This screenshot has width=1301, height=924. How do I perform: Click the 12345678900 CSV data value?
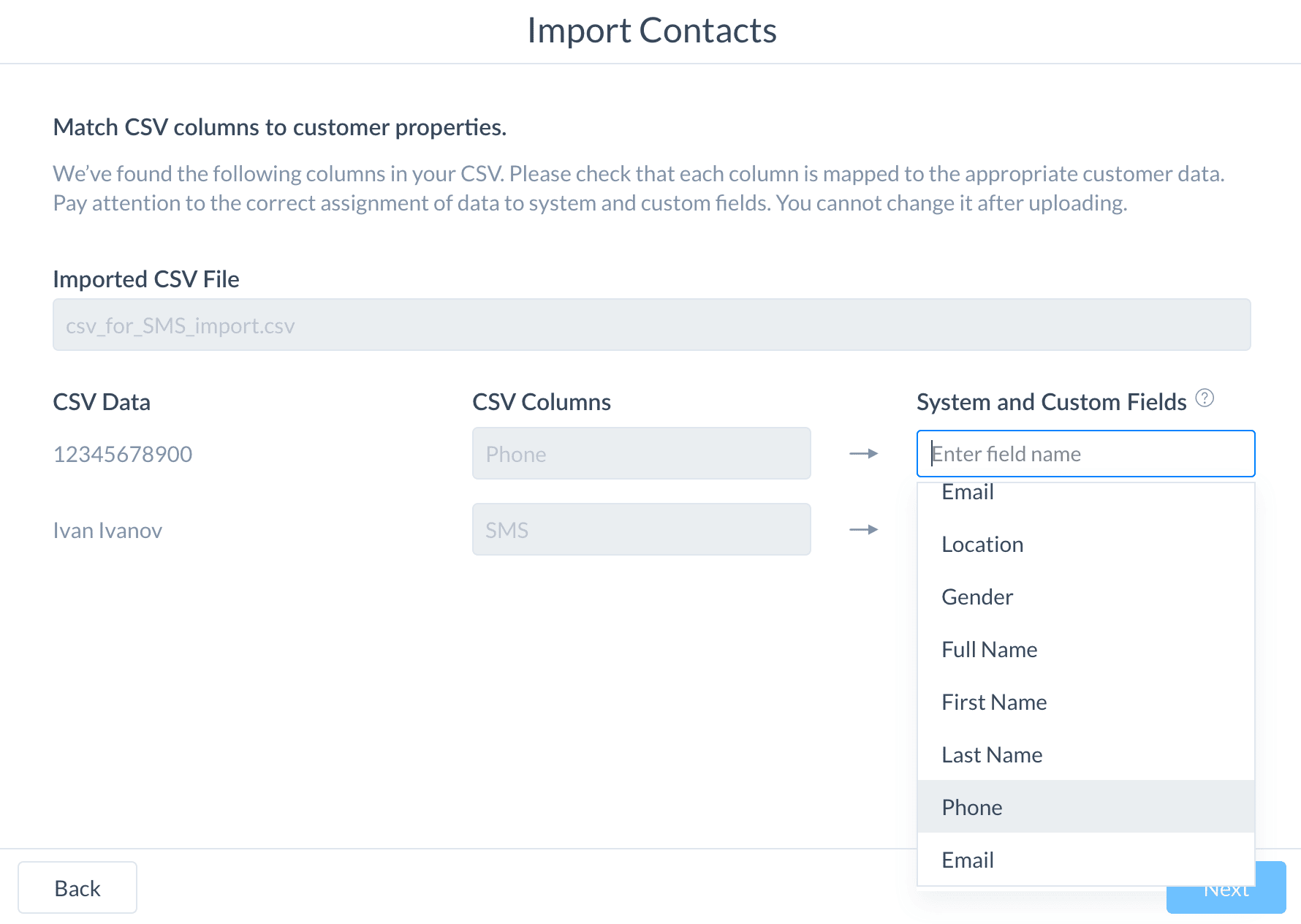tap(123, 455)
